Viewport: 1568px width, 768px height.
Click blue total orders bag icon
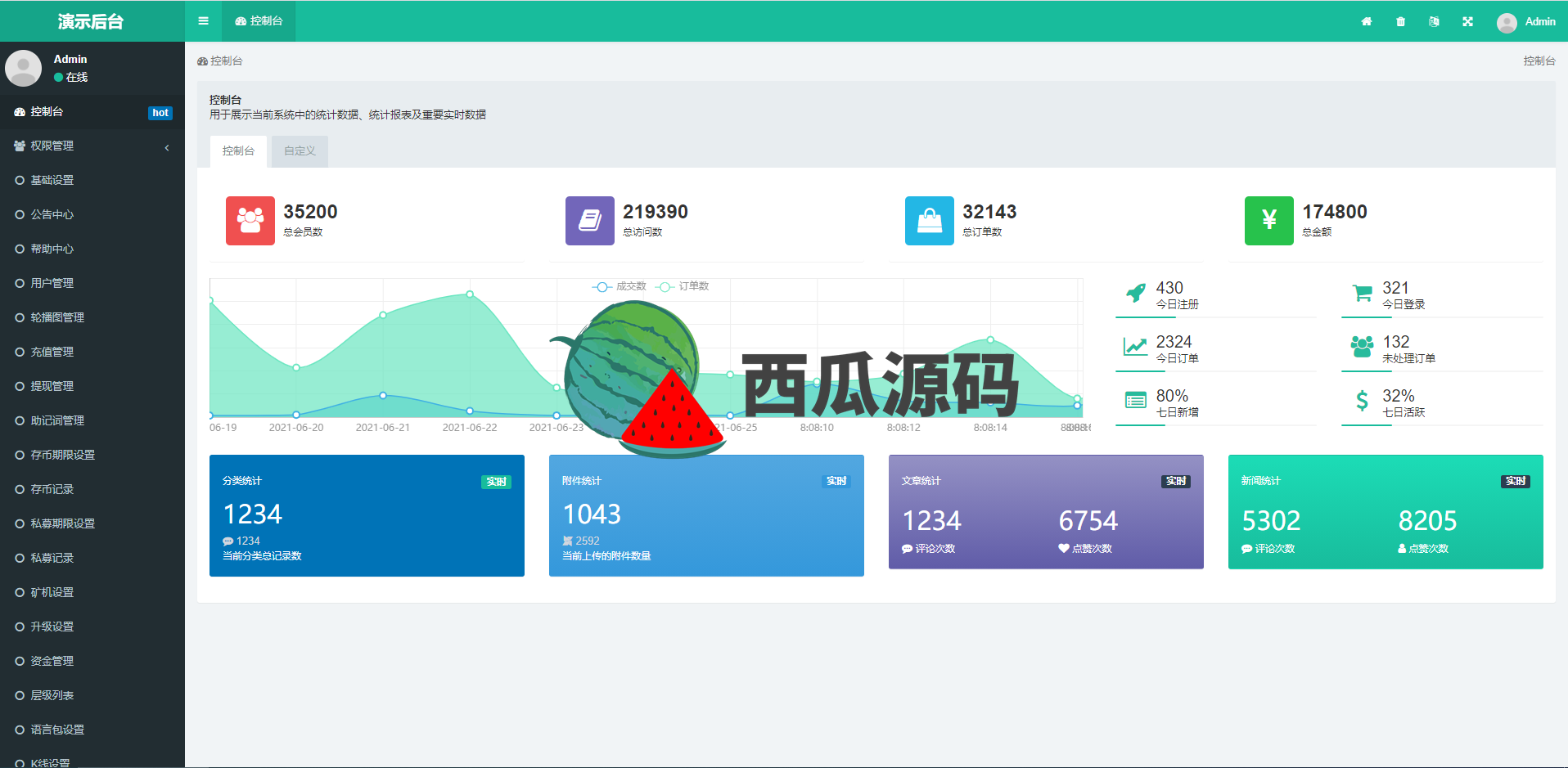[x=930, y=221]
